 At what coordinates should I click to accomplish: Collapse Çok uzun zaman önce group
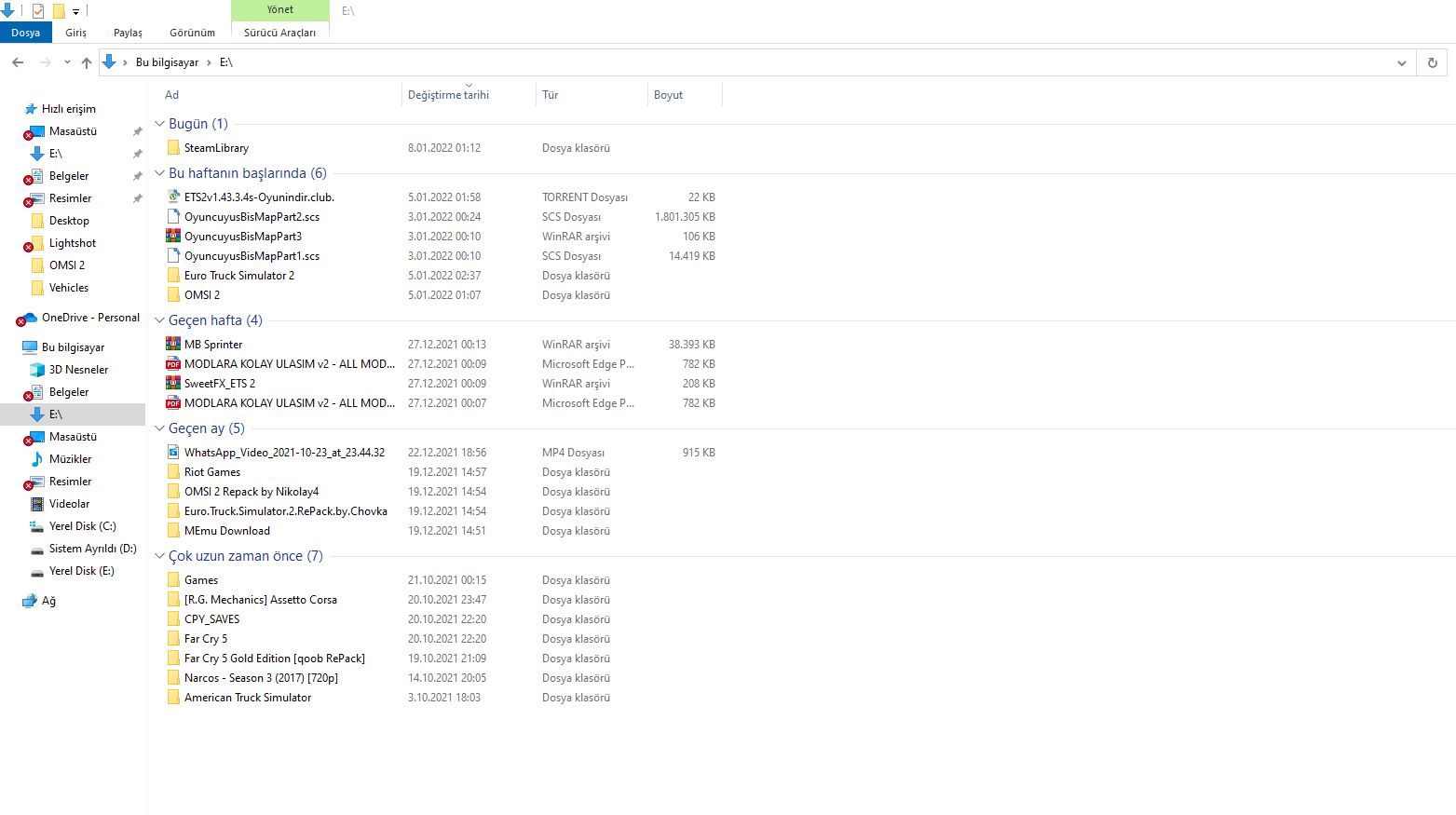[x=159, y=556]
